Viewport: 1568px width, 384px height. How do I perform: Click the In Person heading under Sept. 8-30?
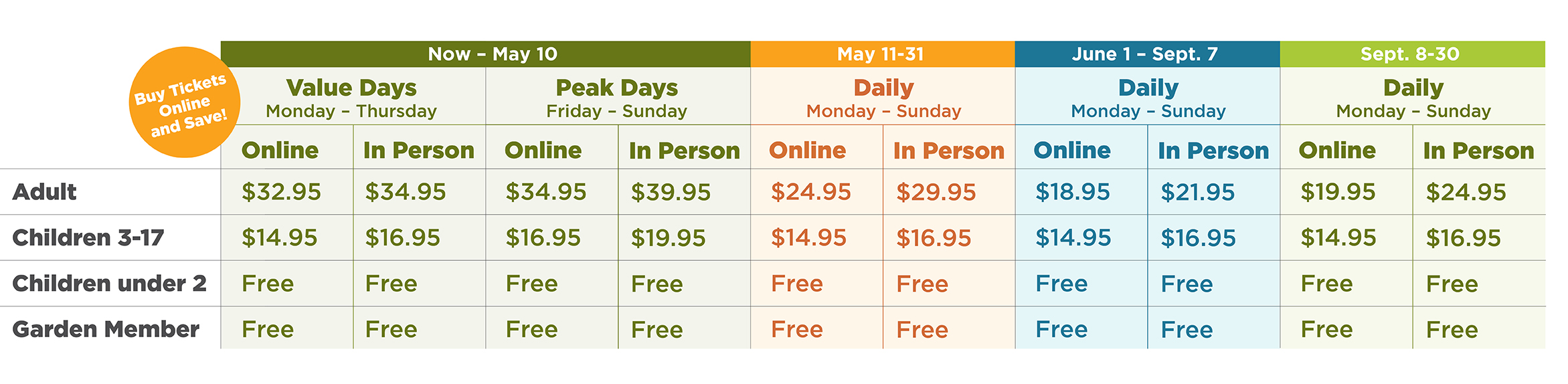pyautogui.click(x=1478, y=151)
